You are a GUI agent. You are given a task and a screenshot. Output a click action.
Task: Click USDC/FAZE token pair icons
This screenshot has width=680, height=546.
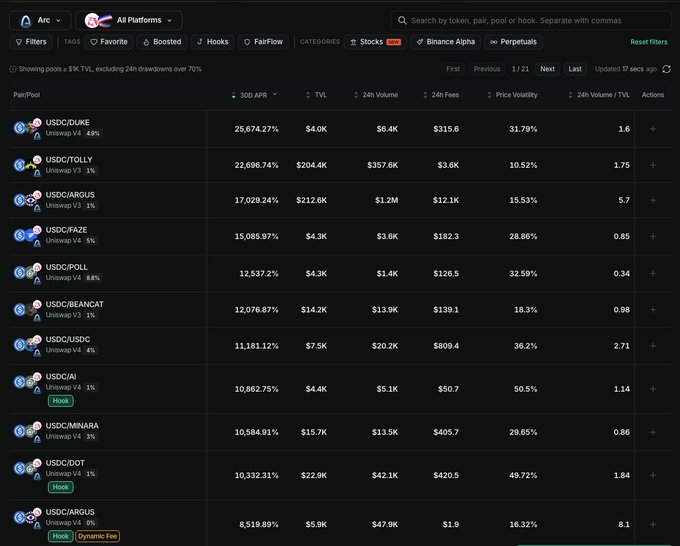coord(27,236)
